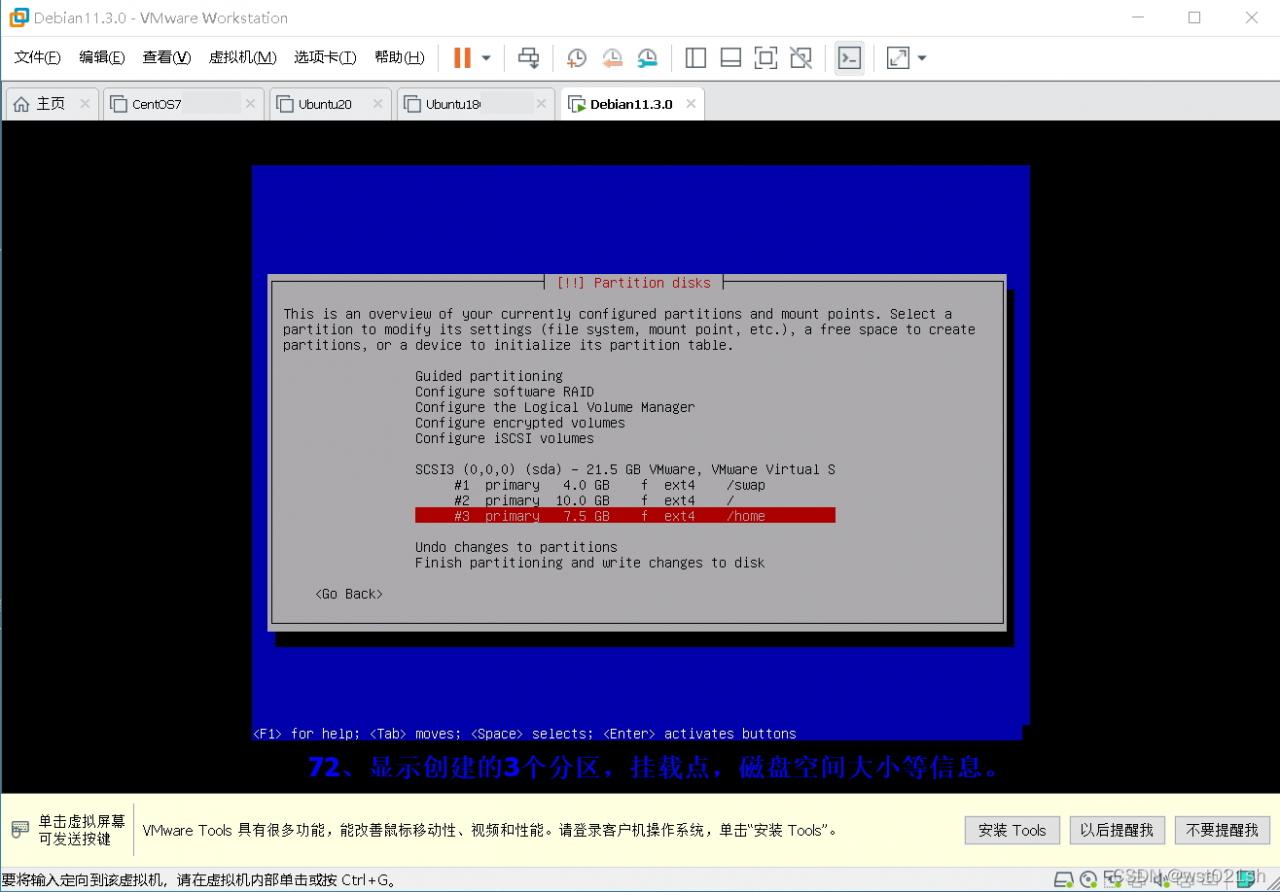Click the VMware Workstation title bar icon
Screen dimensions: 1280x892
coord(18,18)
